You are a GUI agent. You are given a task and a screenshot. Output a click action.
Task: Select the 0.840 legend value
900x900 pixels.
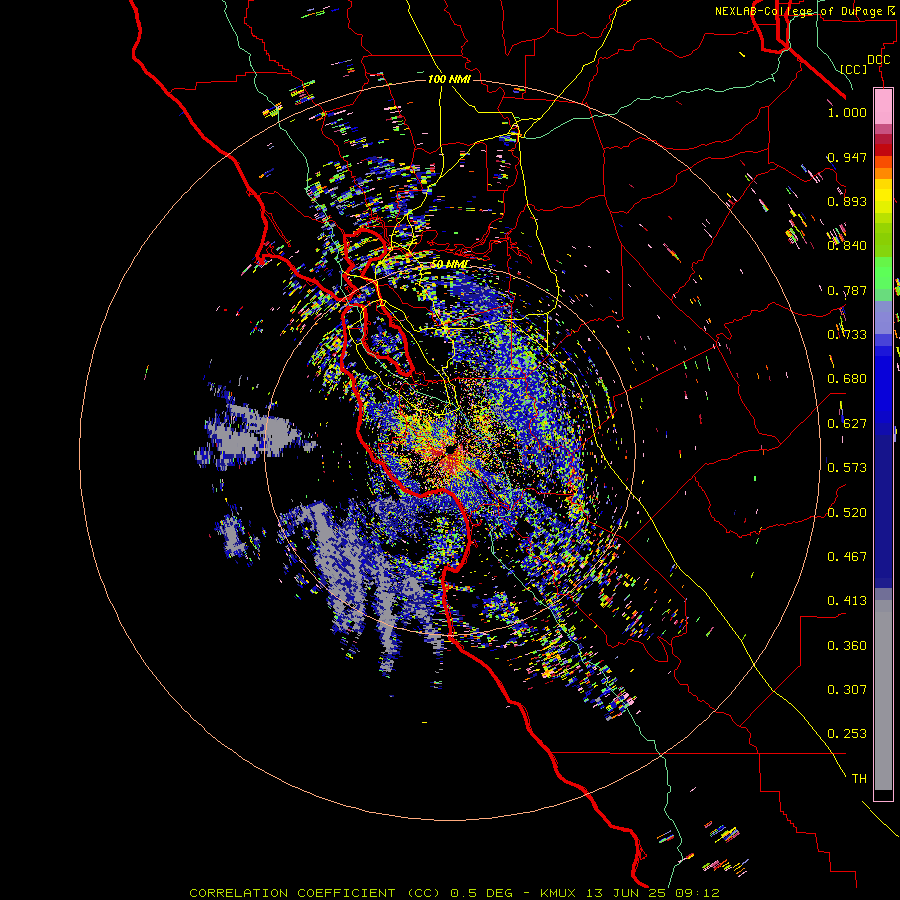tap(847, 246)
